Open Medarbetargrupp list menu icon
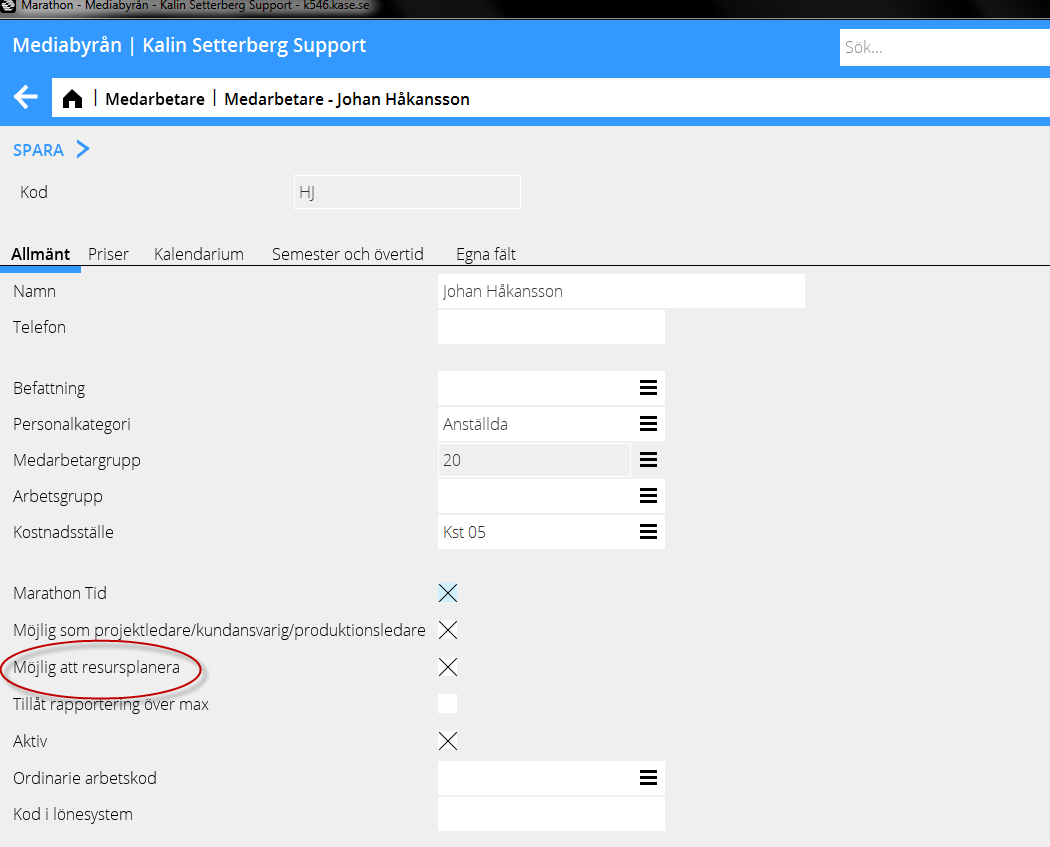This screenshot has width=1050, height=847. (x=648, y=460)
